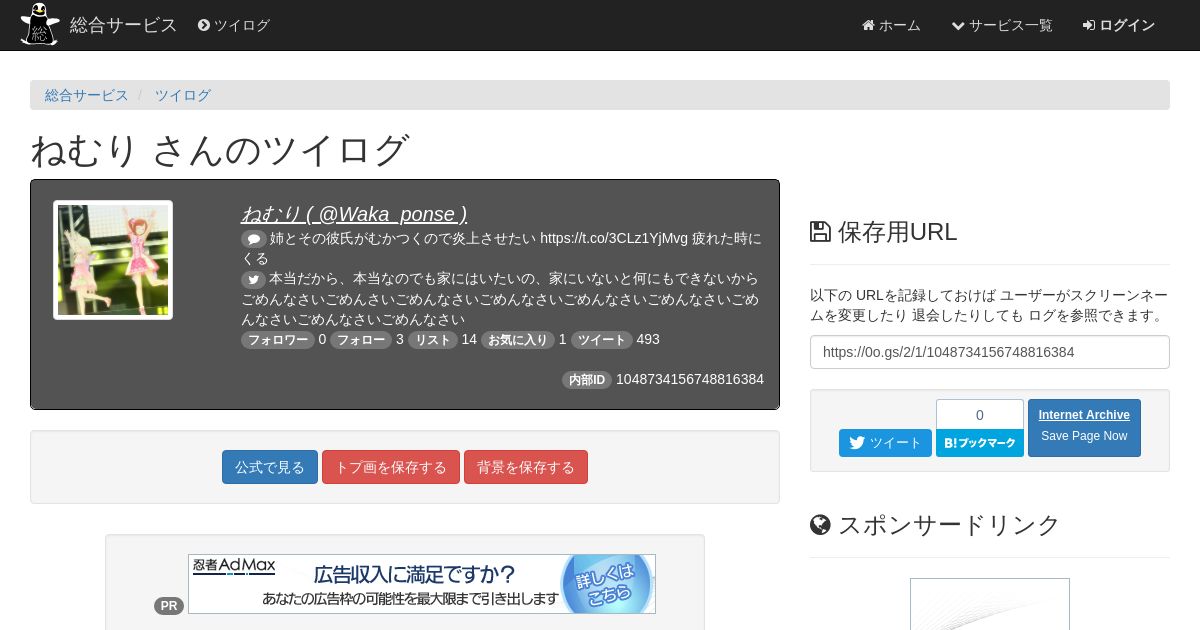The width and height of the screenshot is (1200, 630).
Task: Click the penguin site logo
Action: [40, 24]
